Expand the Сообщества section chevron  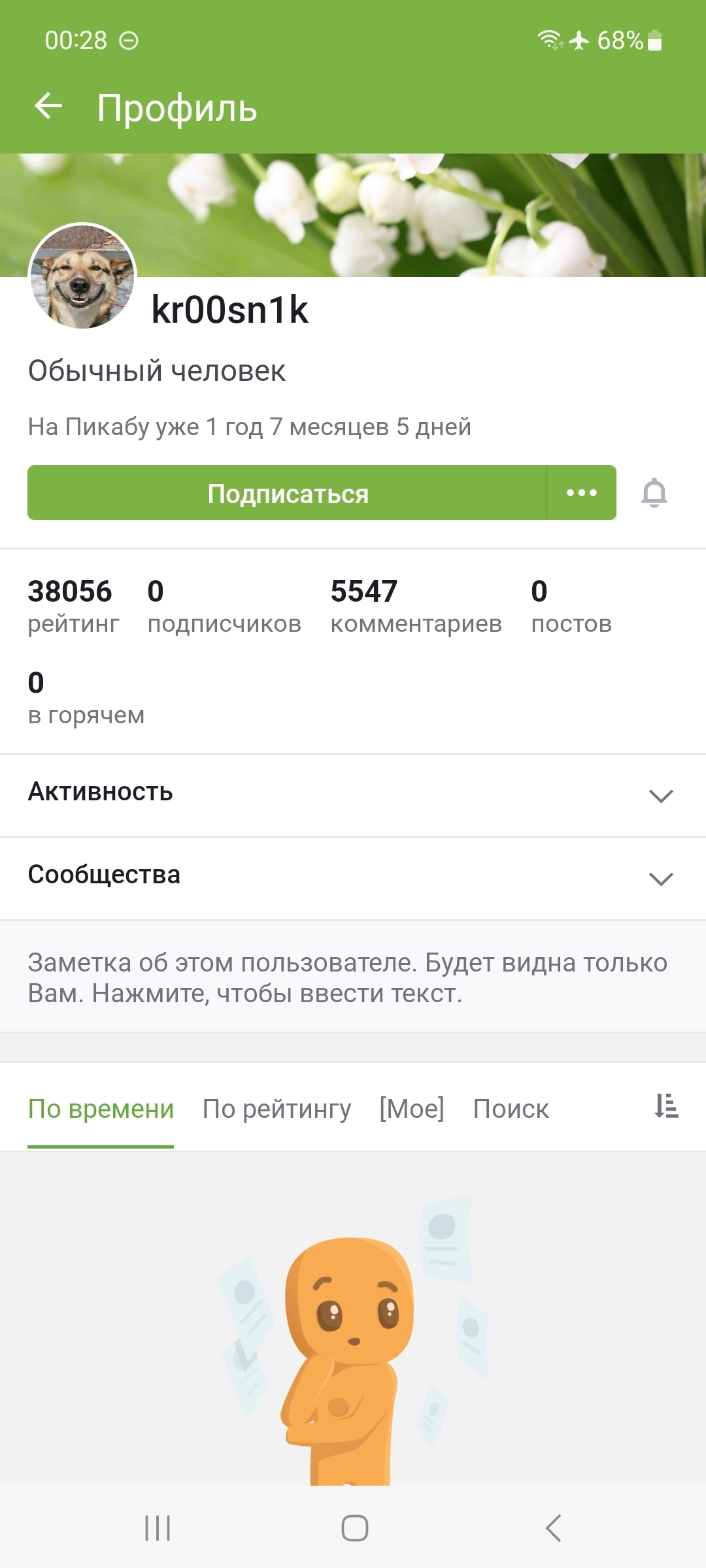point(660,878)
